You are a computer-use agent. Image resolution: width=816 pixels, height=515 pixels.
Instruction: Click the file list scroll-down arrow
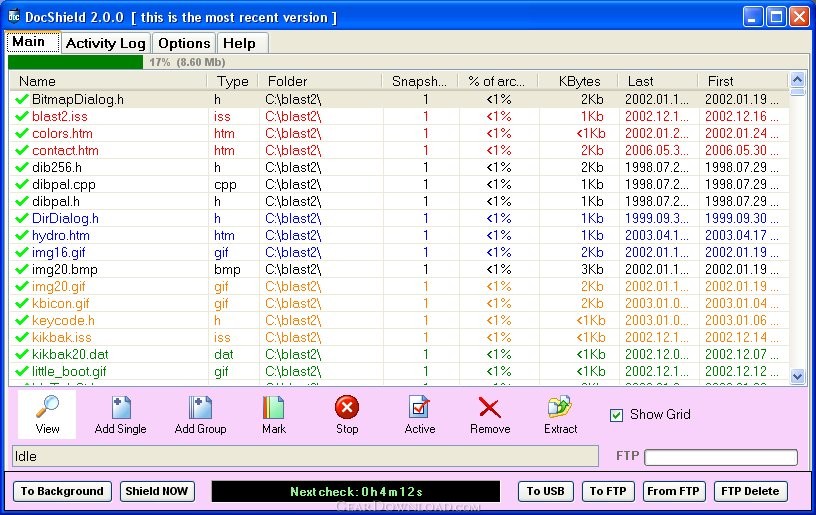(797, 376)
